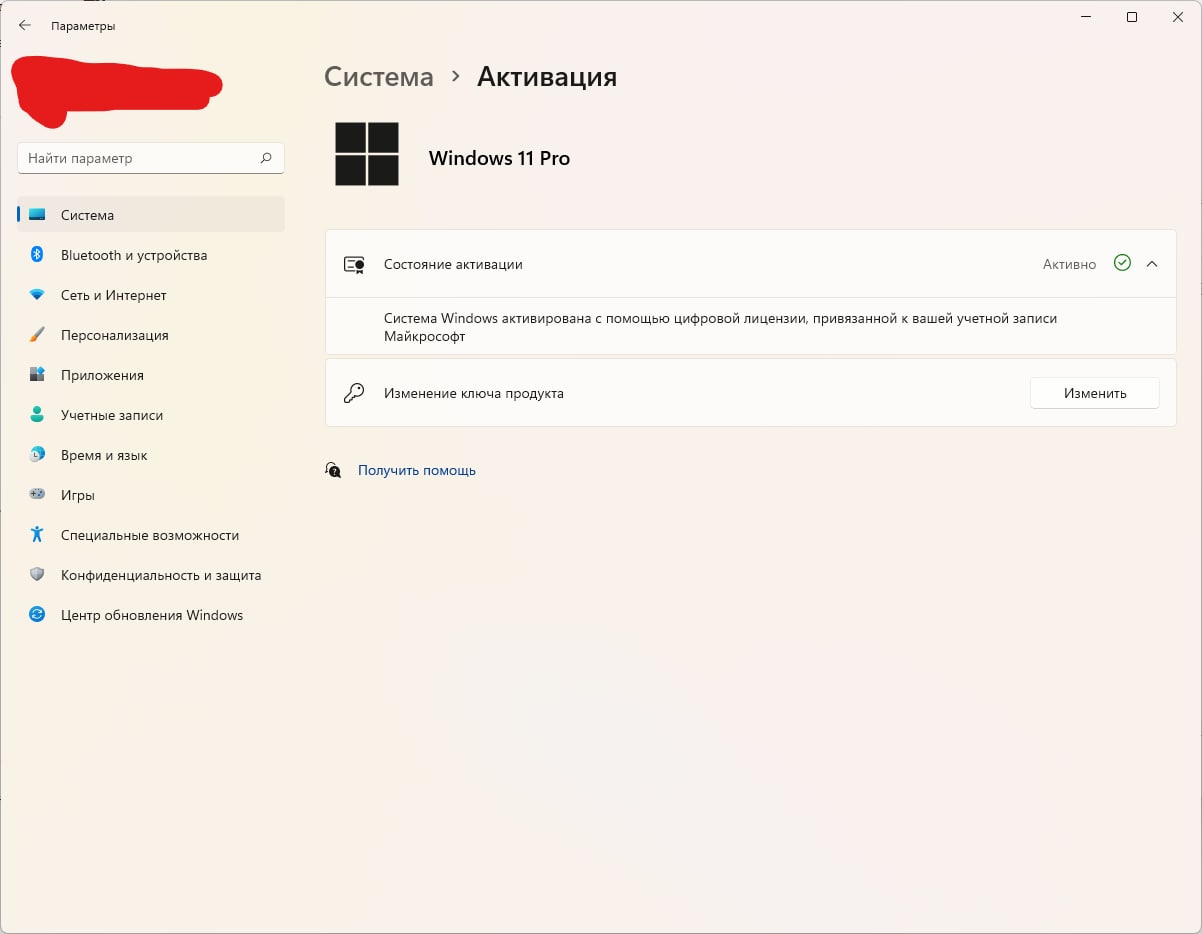Click the search magnifier icon
The width and height of the screenshot is (1202, 934).
click(x=266, y=158)
